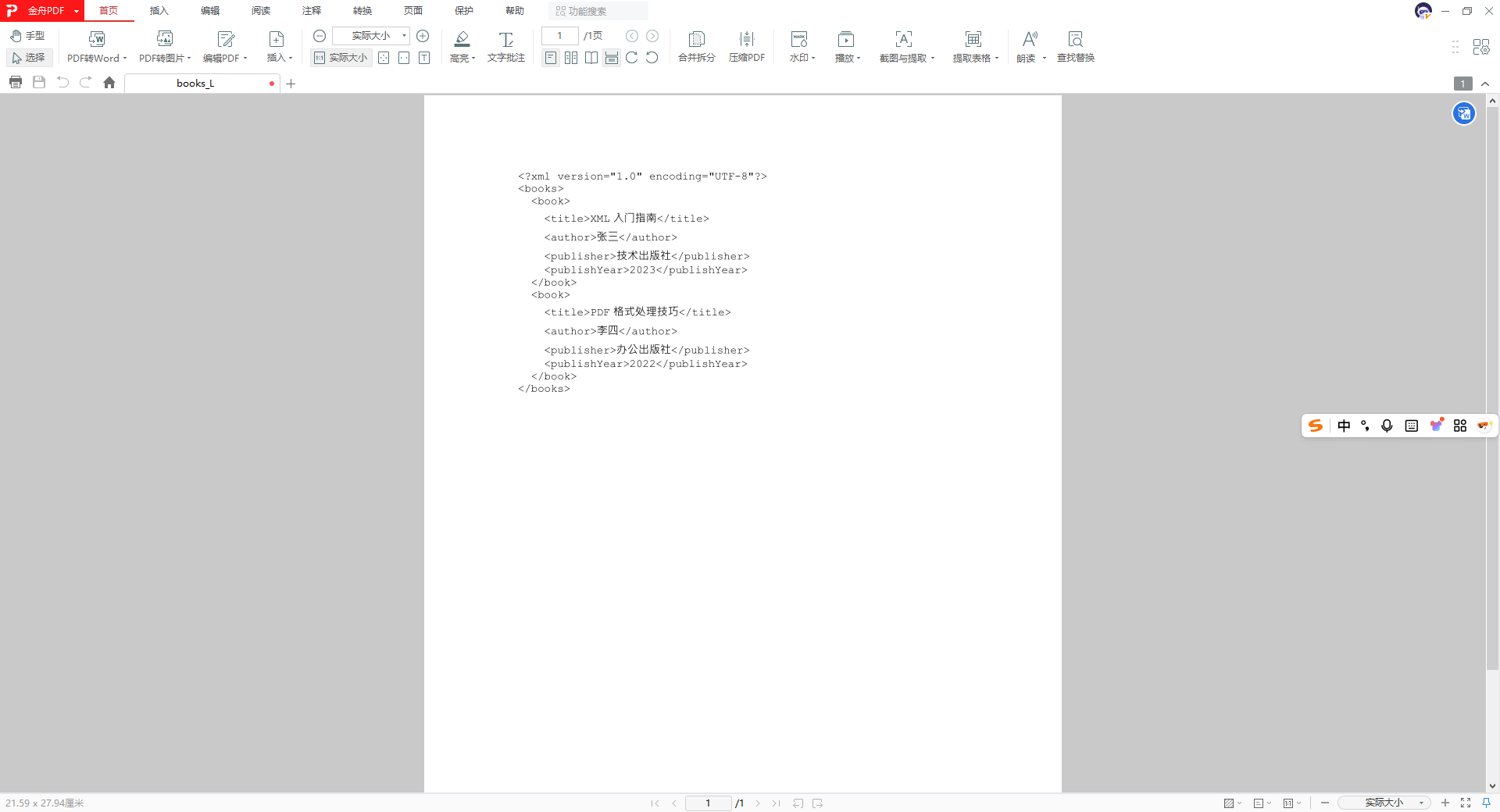Toggle the 实际大小 view mode button
1500x812 pixels.
341,58
